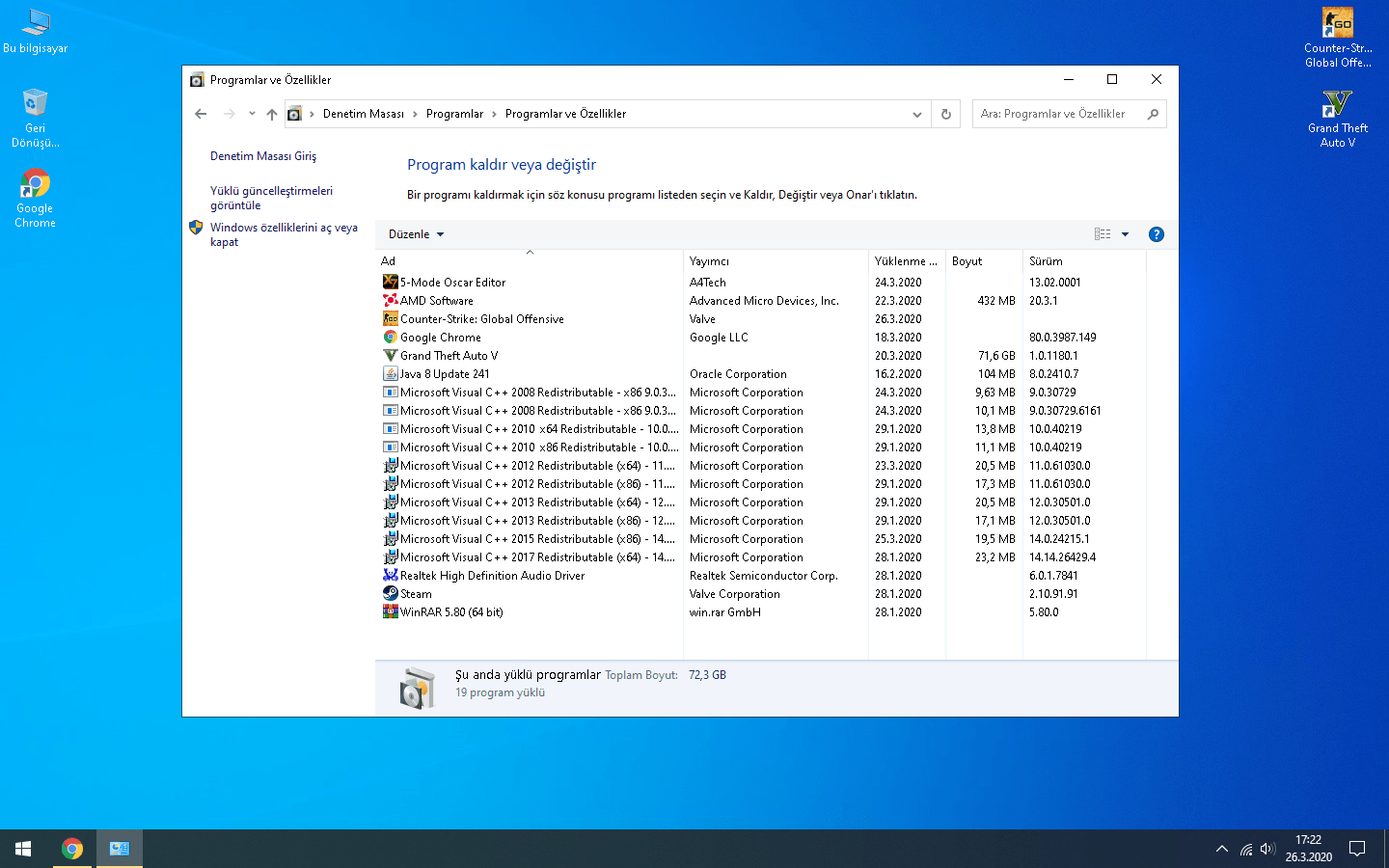This screenshot has height=868, width=1389.
Task: Open the Windows Start menu
Action: (x=23, y=849)
